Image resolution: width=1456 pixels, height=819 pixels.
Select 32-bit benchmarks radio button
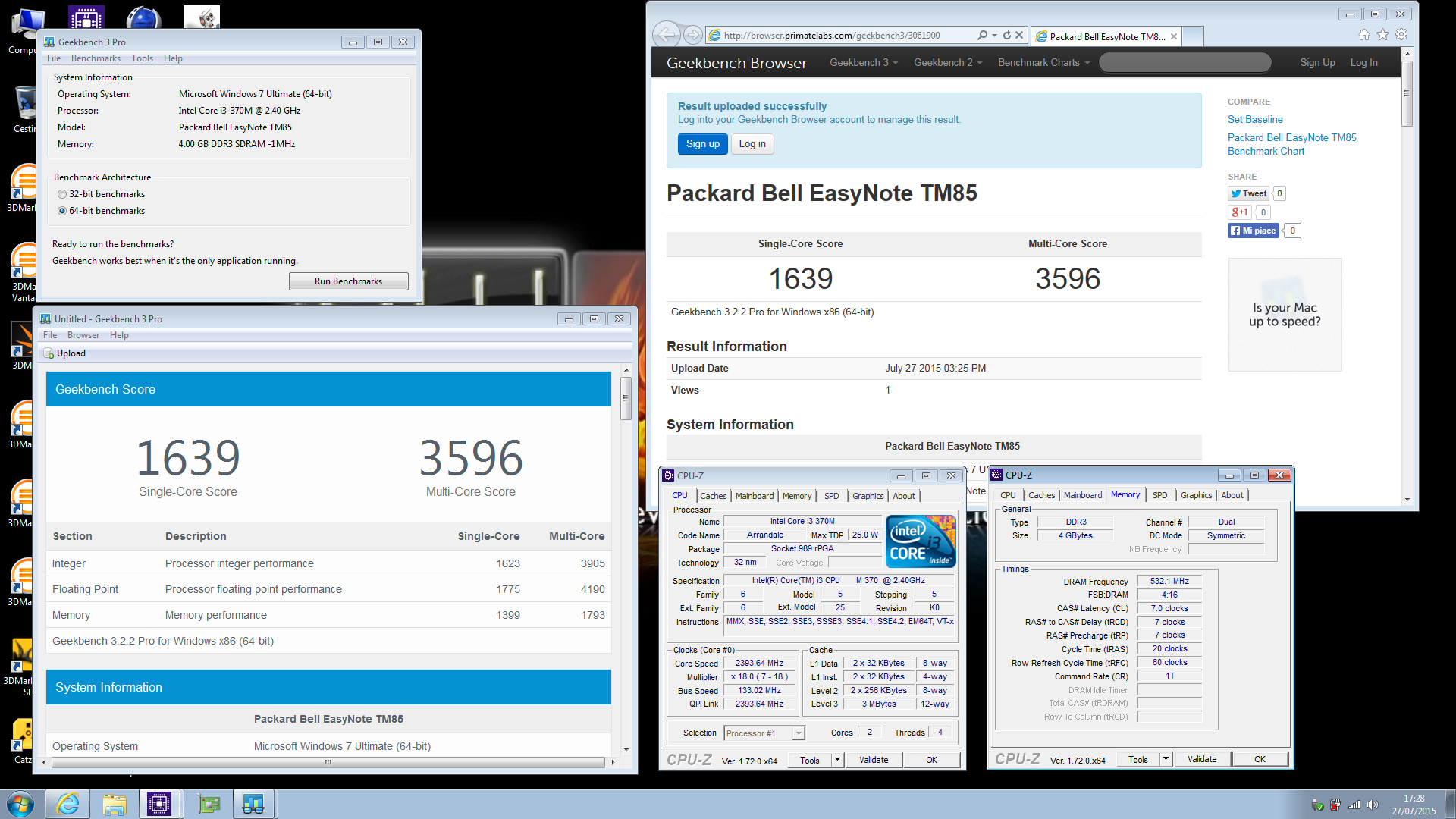62,194
